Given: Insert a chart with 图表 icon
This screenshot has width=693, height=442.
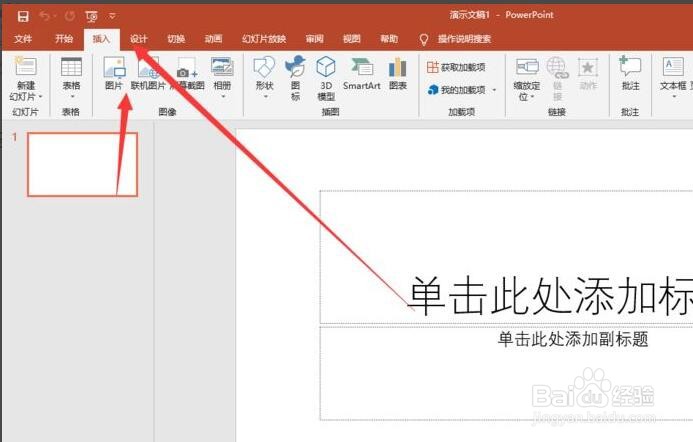Looking at the screenshot, I should point(398,68).
